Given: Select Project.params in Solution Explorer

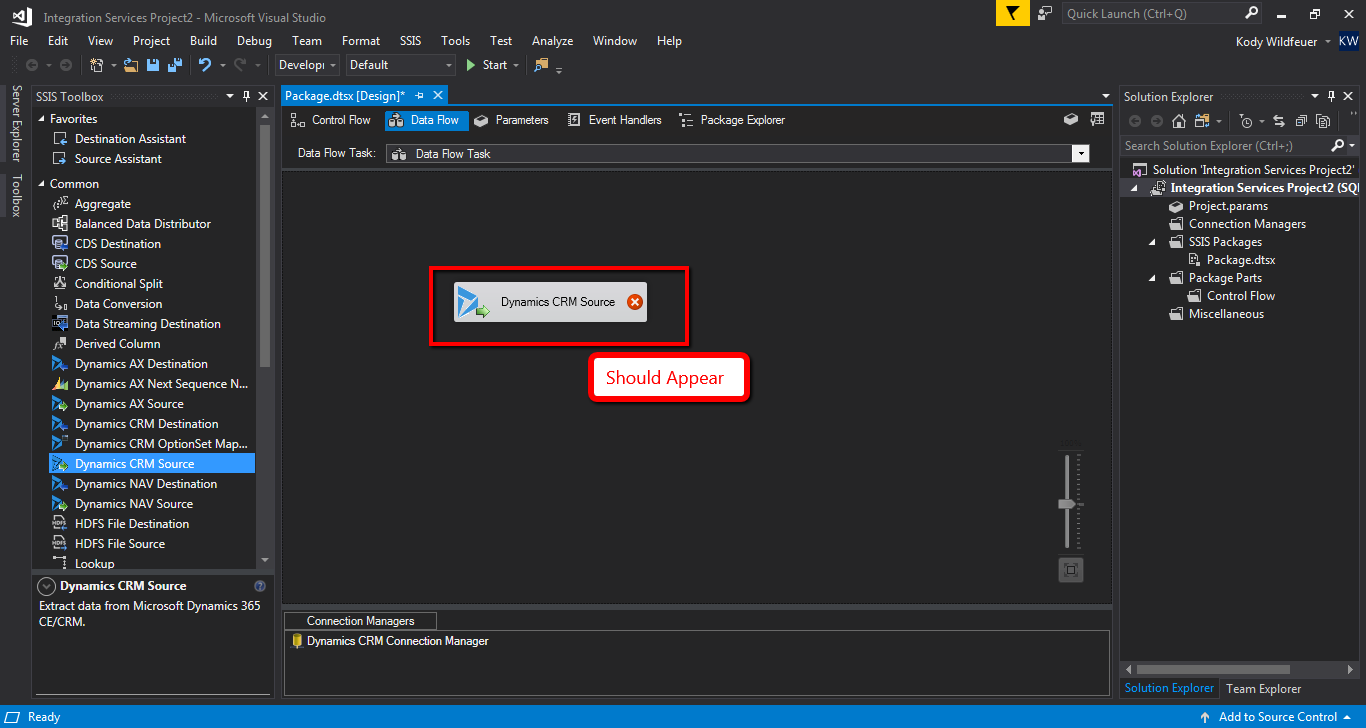Looking at the screenshot, I should tap(1228, 206).
